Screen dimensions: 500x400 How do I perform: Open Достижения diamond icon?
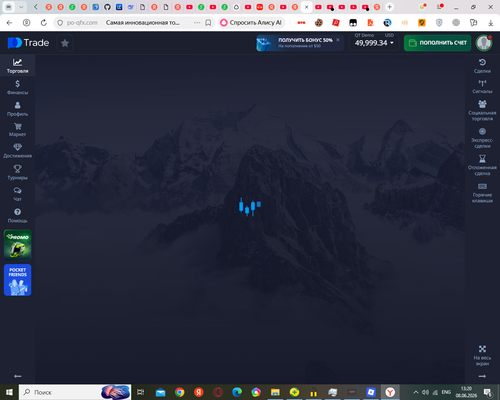(17, 151)
